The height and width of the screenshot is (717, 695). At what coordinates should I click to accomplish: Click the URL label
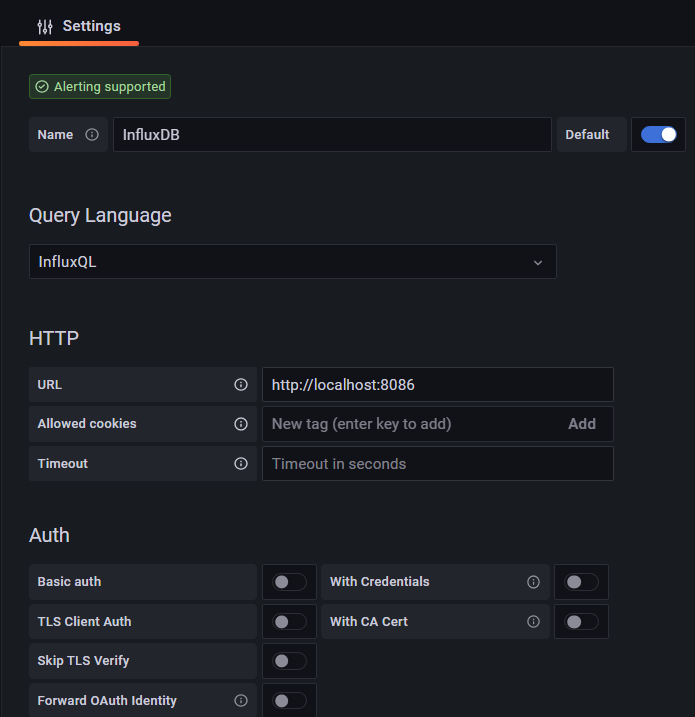(49, 385)
